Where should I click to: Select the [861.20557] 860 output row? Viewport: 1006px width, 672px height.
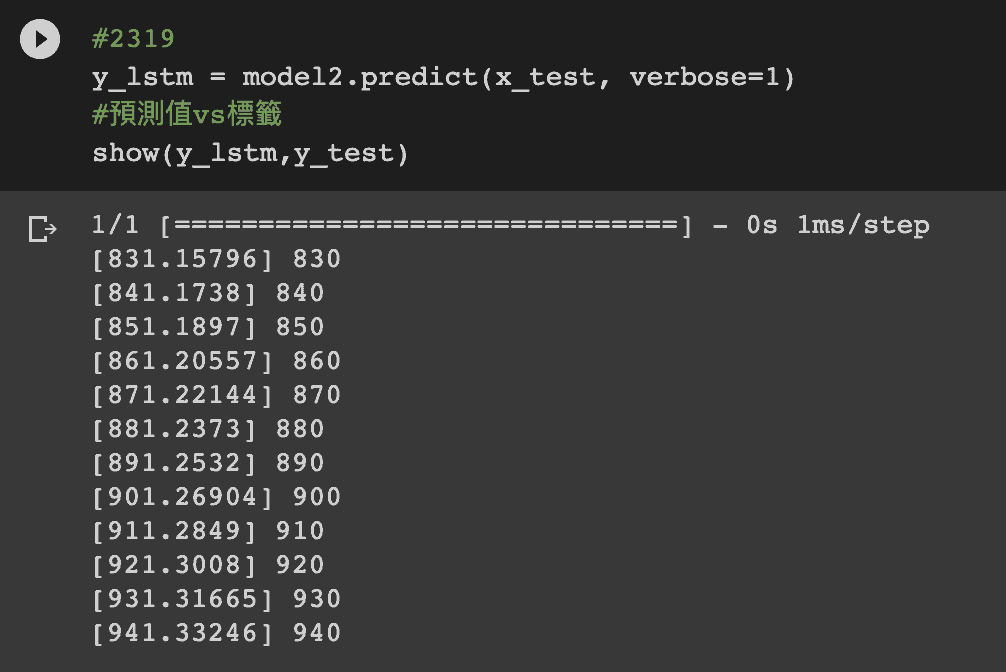(216, 361)
